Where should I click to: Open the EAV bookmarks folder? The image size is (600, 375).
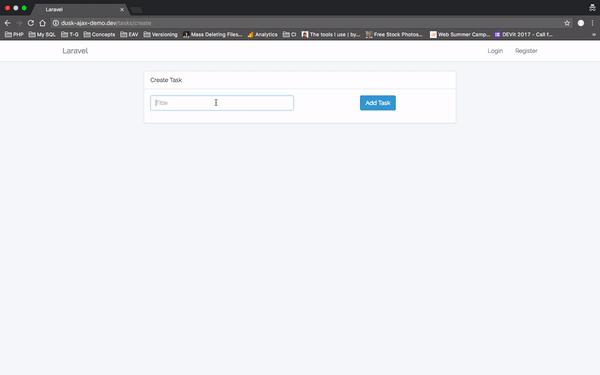(129, 34)
